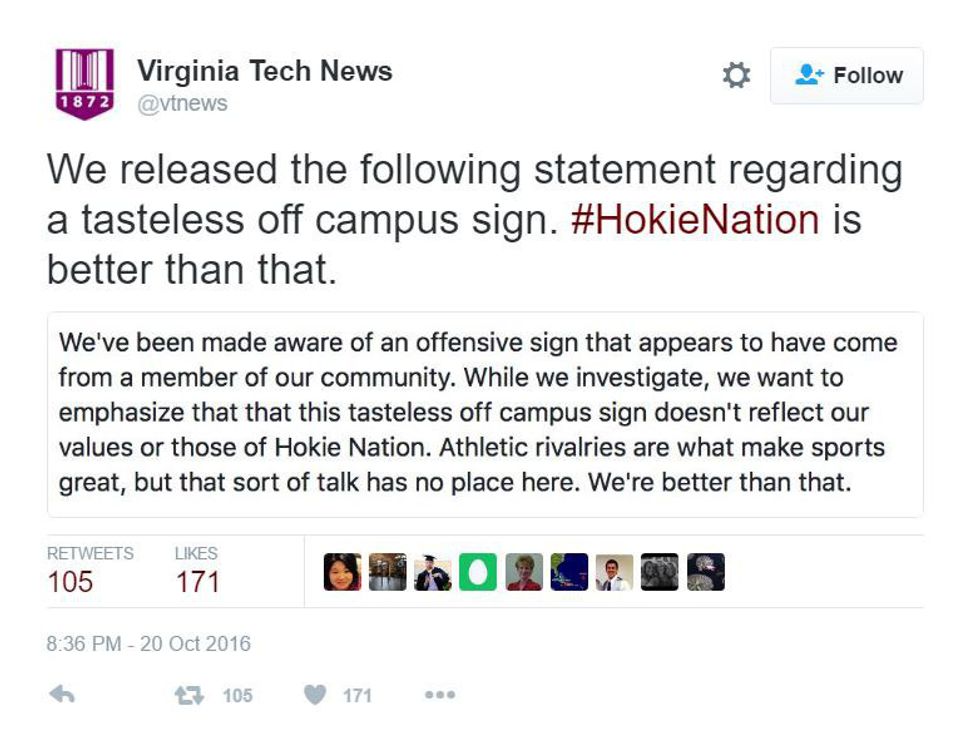Click the 8:36 PM - 20 Oct 2016 timestamp
The image size is (980, 748).
149,644
